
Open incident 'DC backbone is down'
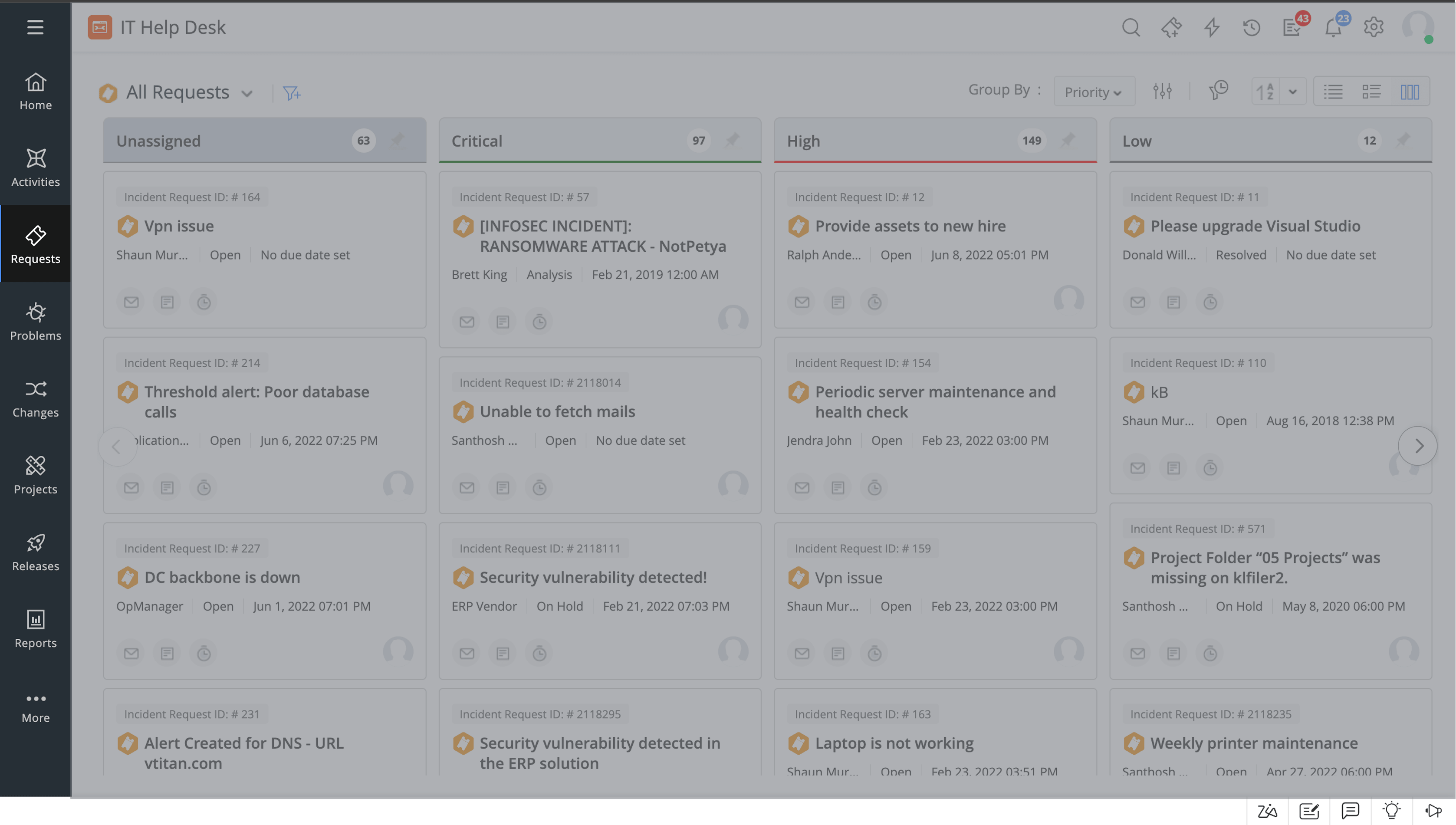point(221,577)
